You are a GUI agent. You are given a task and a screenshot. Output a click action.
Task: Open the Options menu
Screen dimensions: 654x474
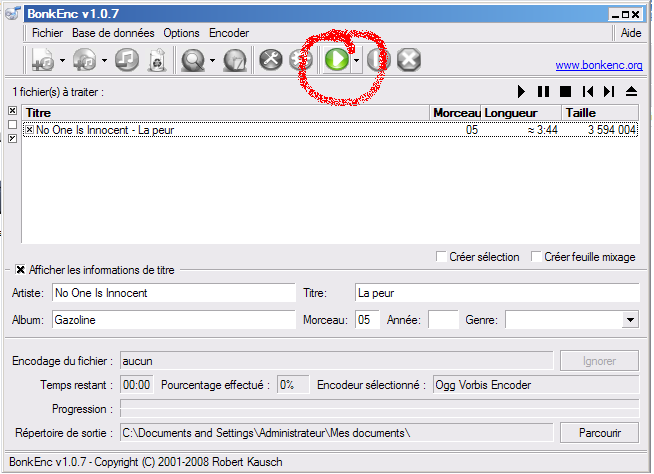(x=181, y=33)
